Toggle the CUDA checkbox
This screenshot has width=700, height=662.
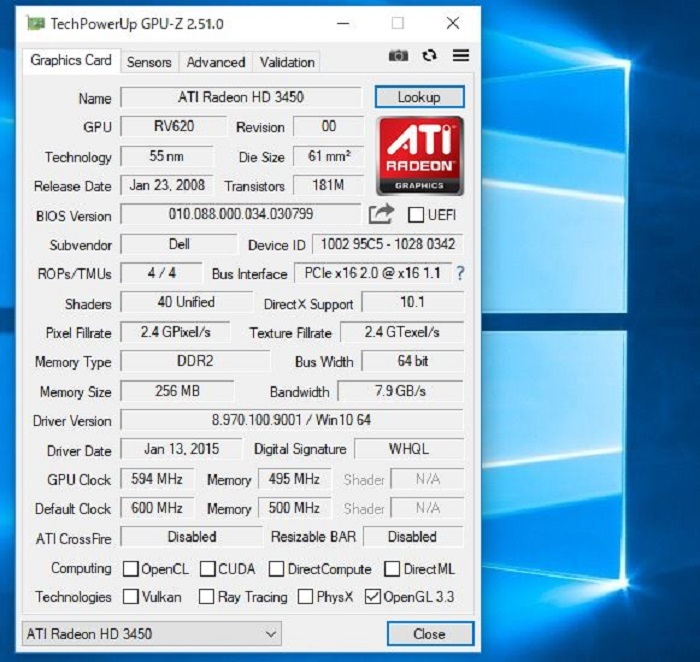207,569
